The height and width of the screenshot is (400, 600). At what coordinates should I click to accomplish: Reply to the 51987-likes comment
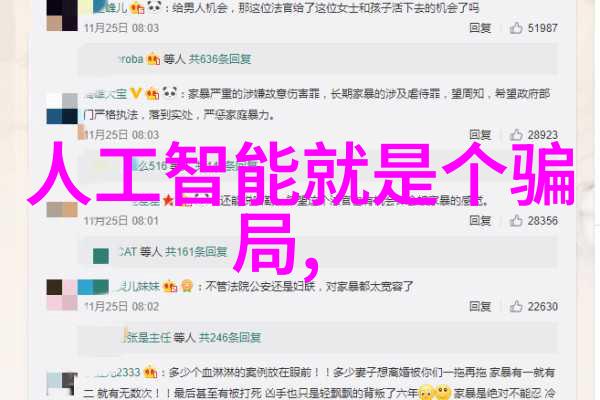click(480, 28)
